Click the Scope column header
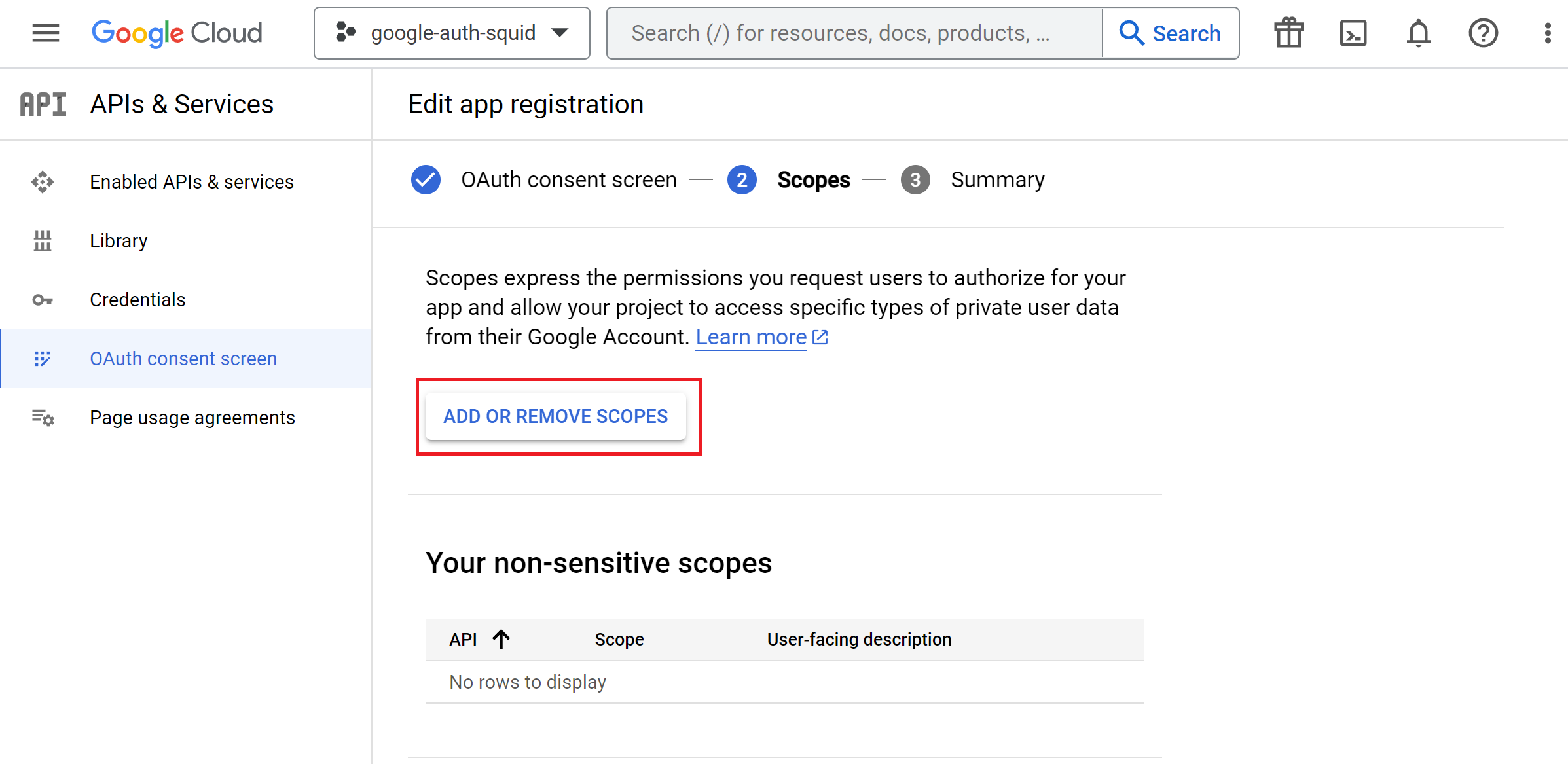 619,639
